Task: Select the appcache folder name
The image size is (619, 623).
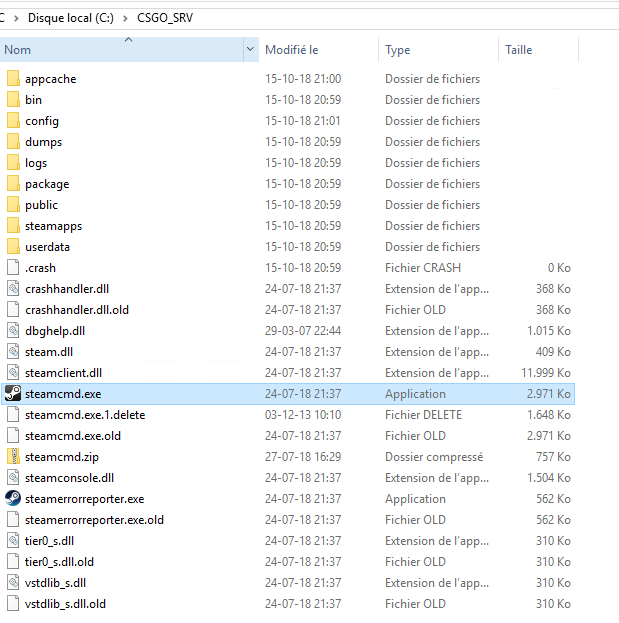Action: (50, 79)
